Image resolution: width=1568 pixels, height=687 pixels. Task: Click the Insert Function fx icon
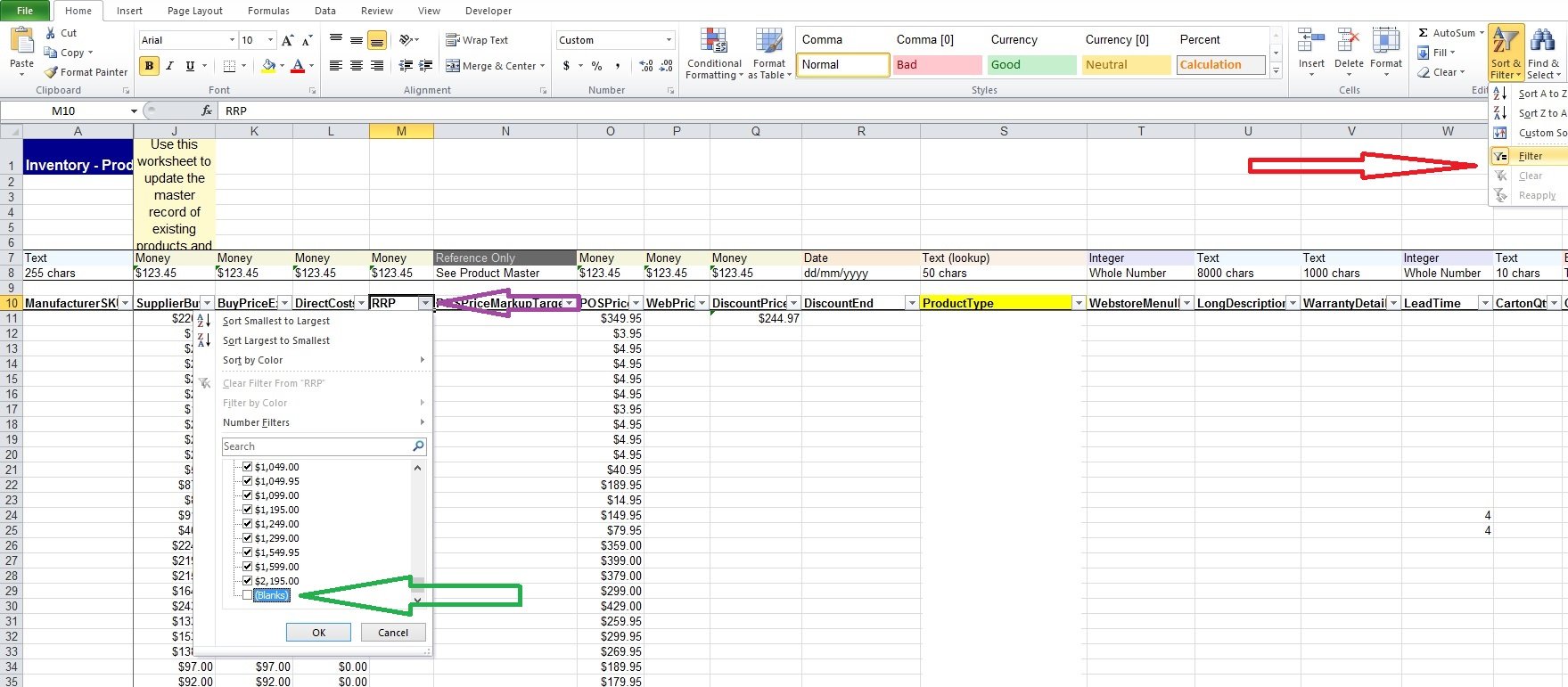coord(207,110)
